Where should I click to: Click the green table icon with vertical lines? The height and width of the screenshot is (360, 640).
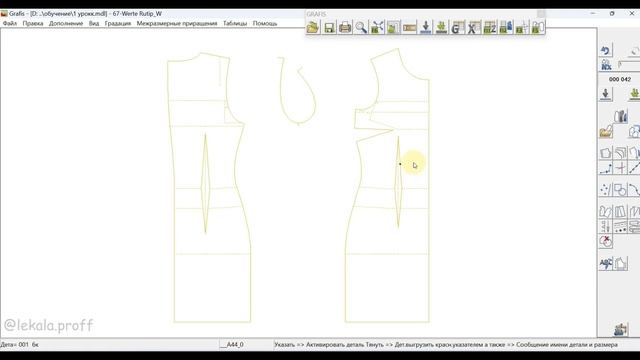(x=522, y=27)
